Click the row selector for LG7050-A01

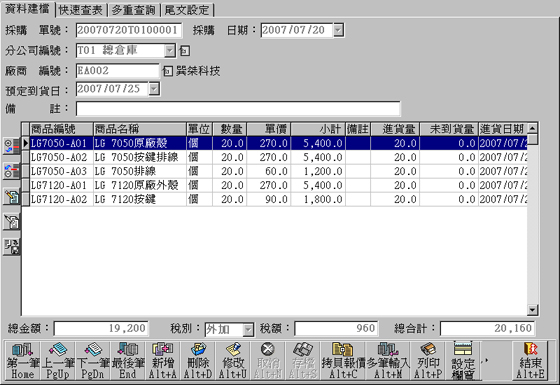pos(25,143)
